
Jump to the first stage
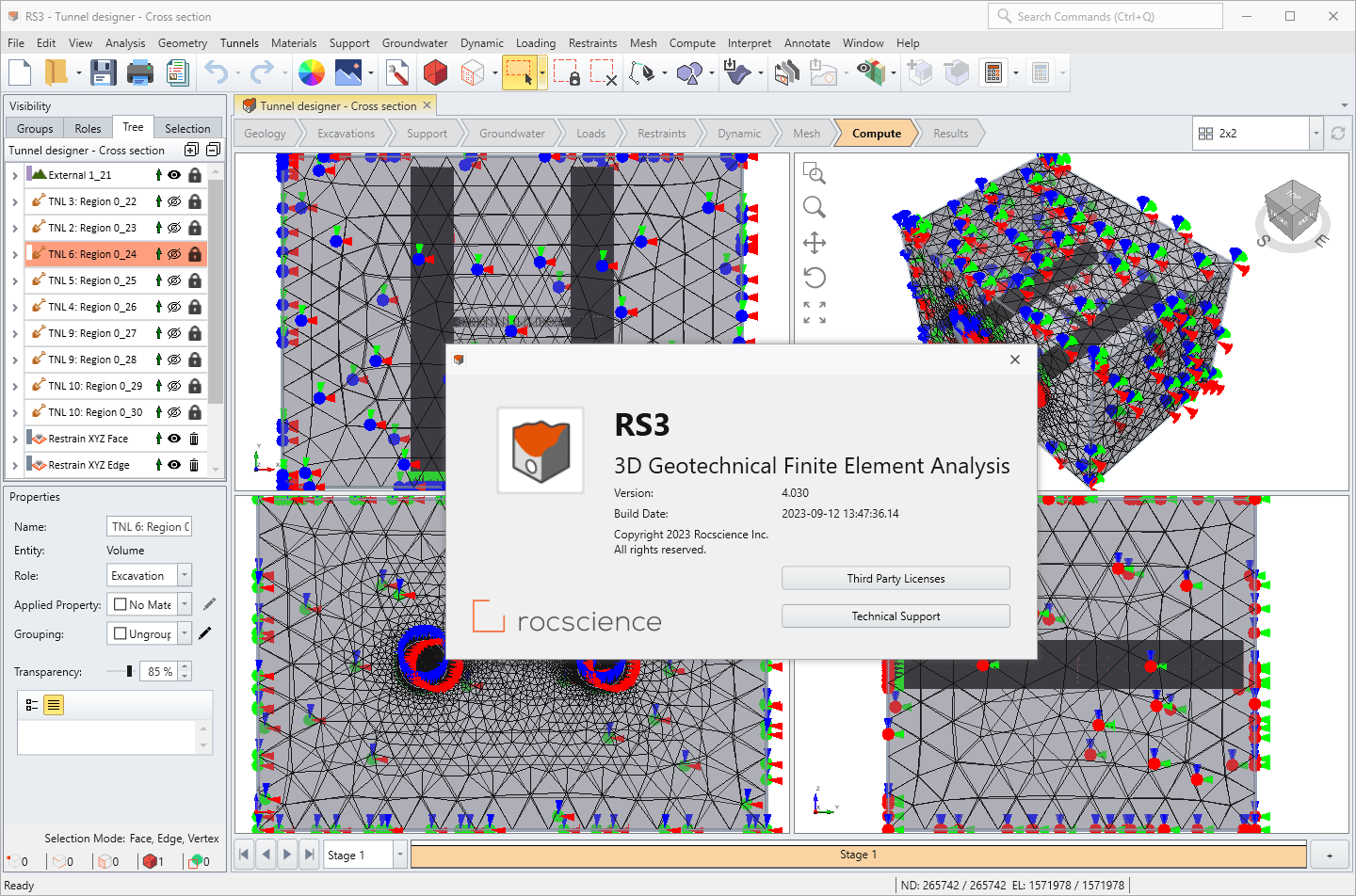coord(244,855)
